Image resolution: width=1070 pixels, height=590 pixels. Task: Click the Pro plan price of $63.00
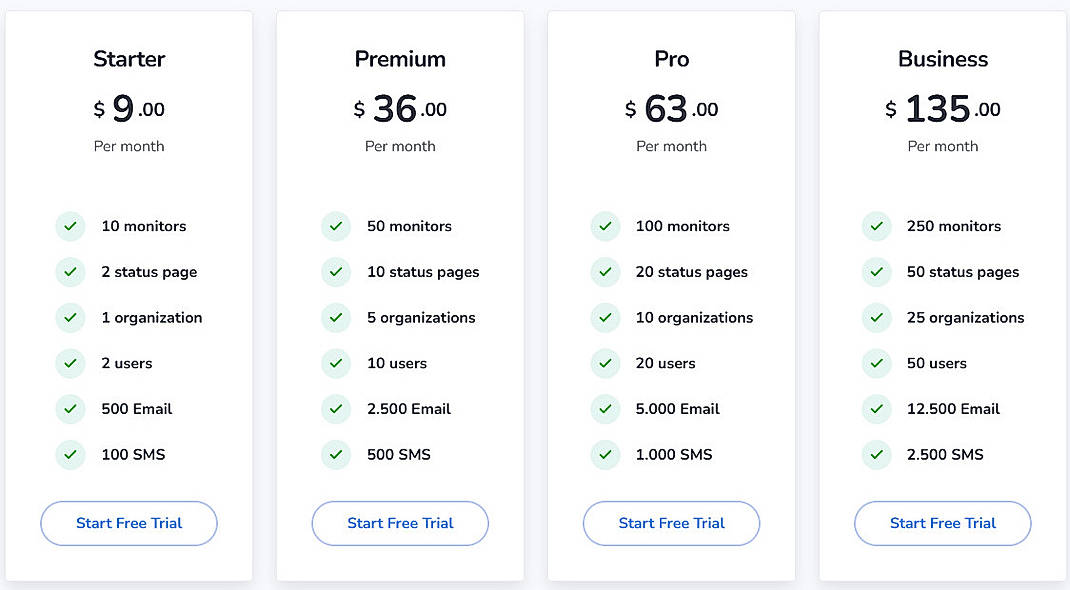click(x=671, y=108)
